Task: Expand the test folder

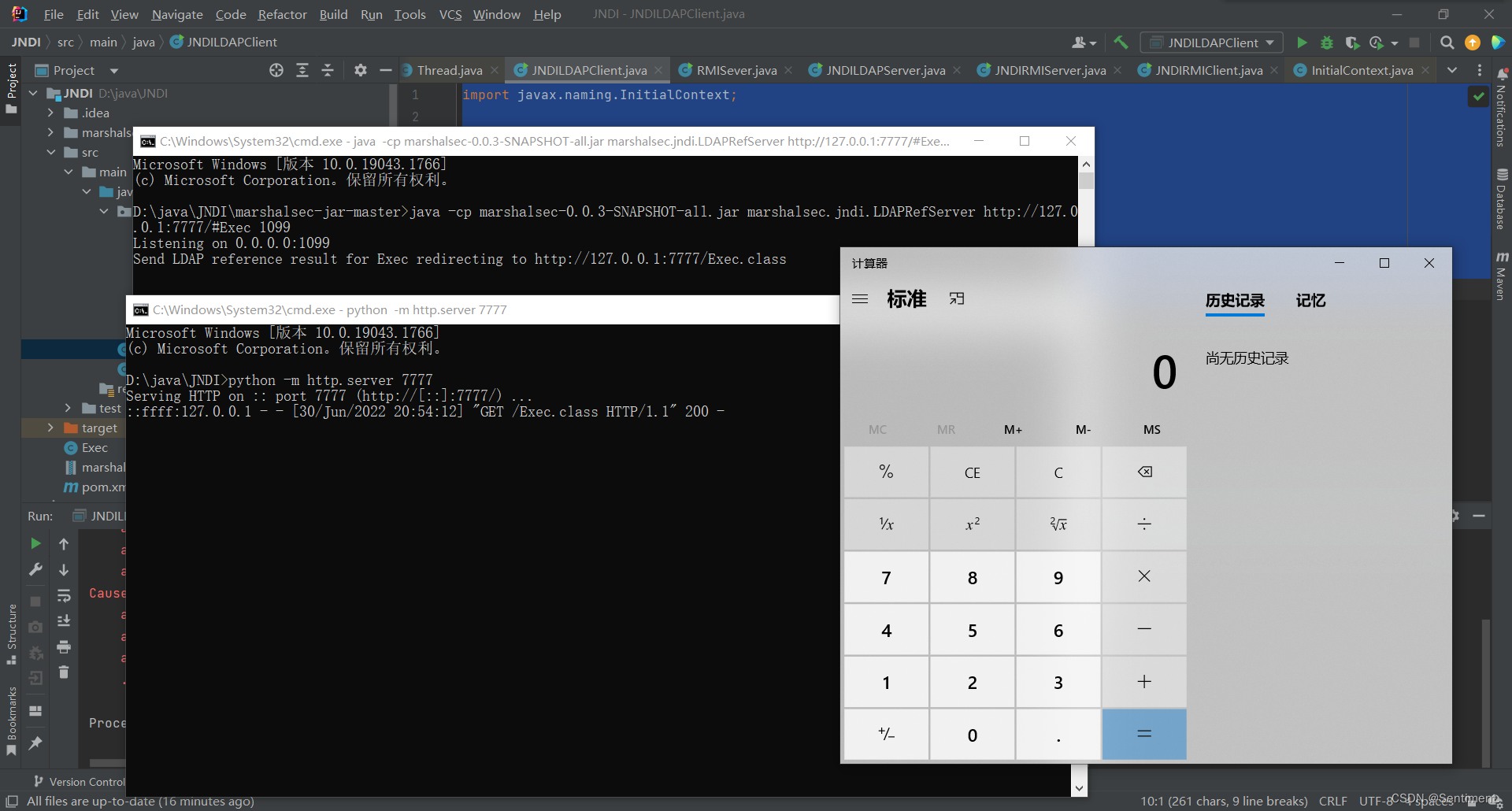Action: pos(68,408)
